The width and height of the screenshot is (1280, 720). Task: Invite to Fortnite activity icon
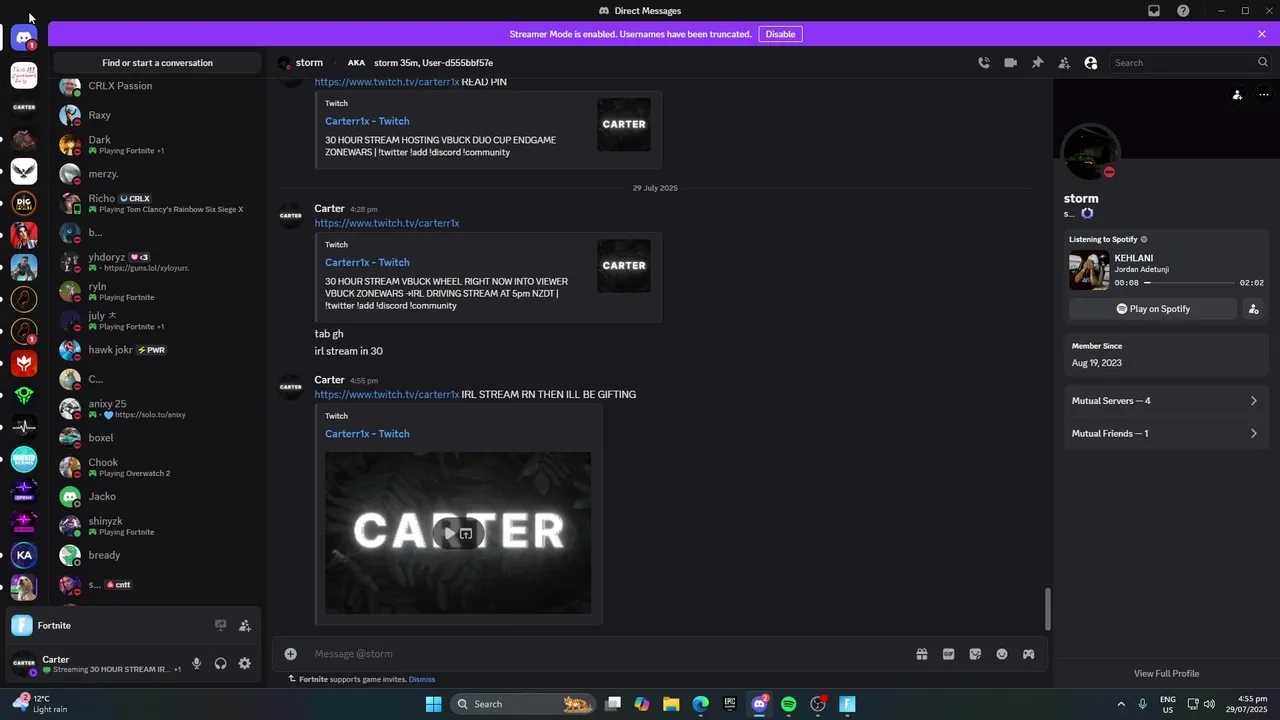tap(245, 625)
